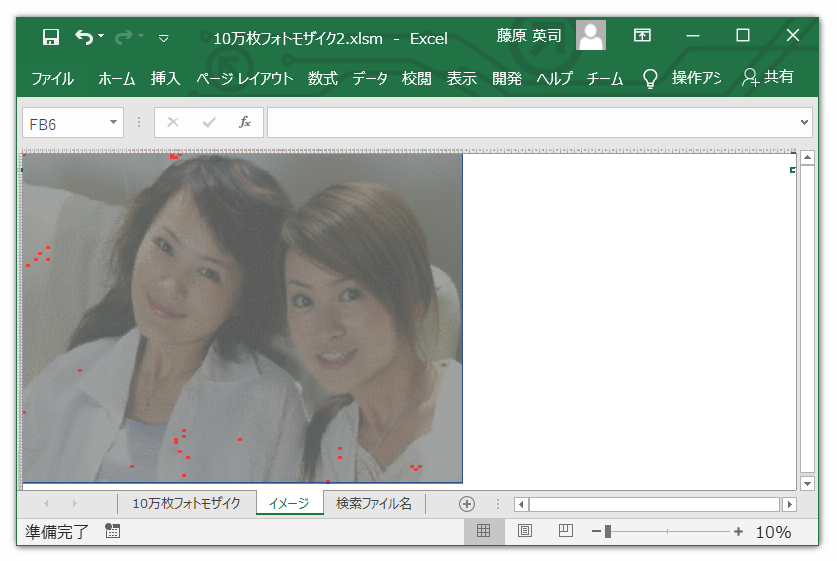Viewport: 837px width, 561px height.
Task: Select the イメージ sheet tab
Action: coord(289,503)
